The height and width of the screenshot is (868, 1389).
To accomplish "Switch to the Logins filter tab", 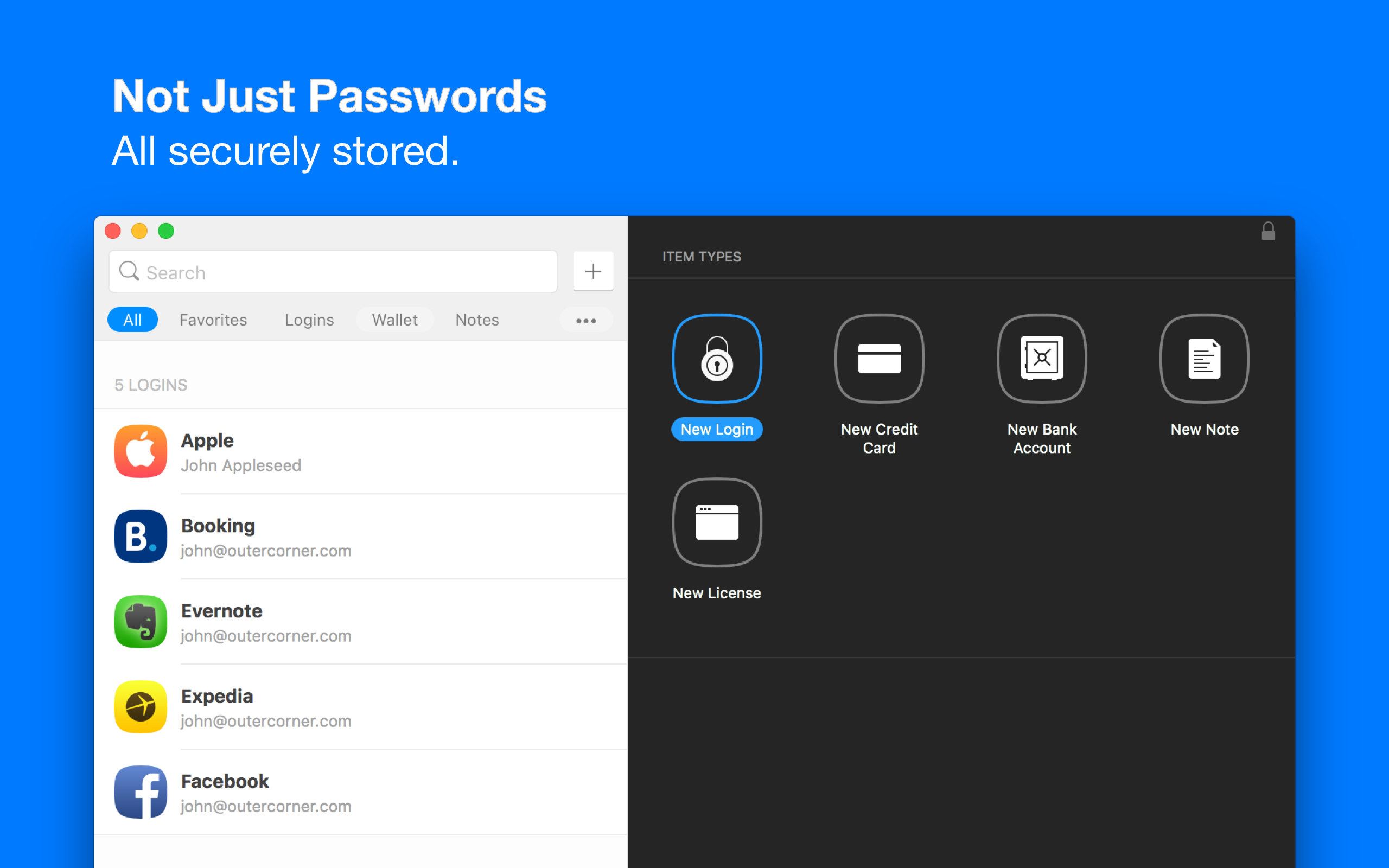I will click(309, 320).
